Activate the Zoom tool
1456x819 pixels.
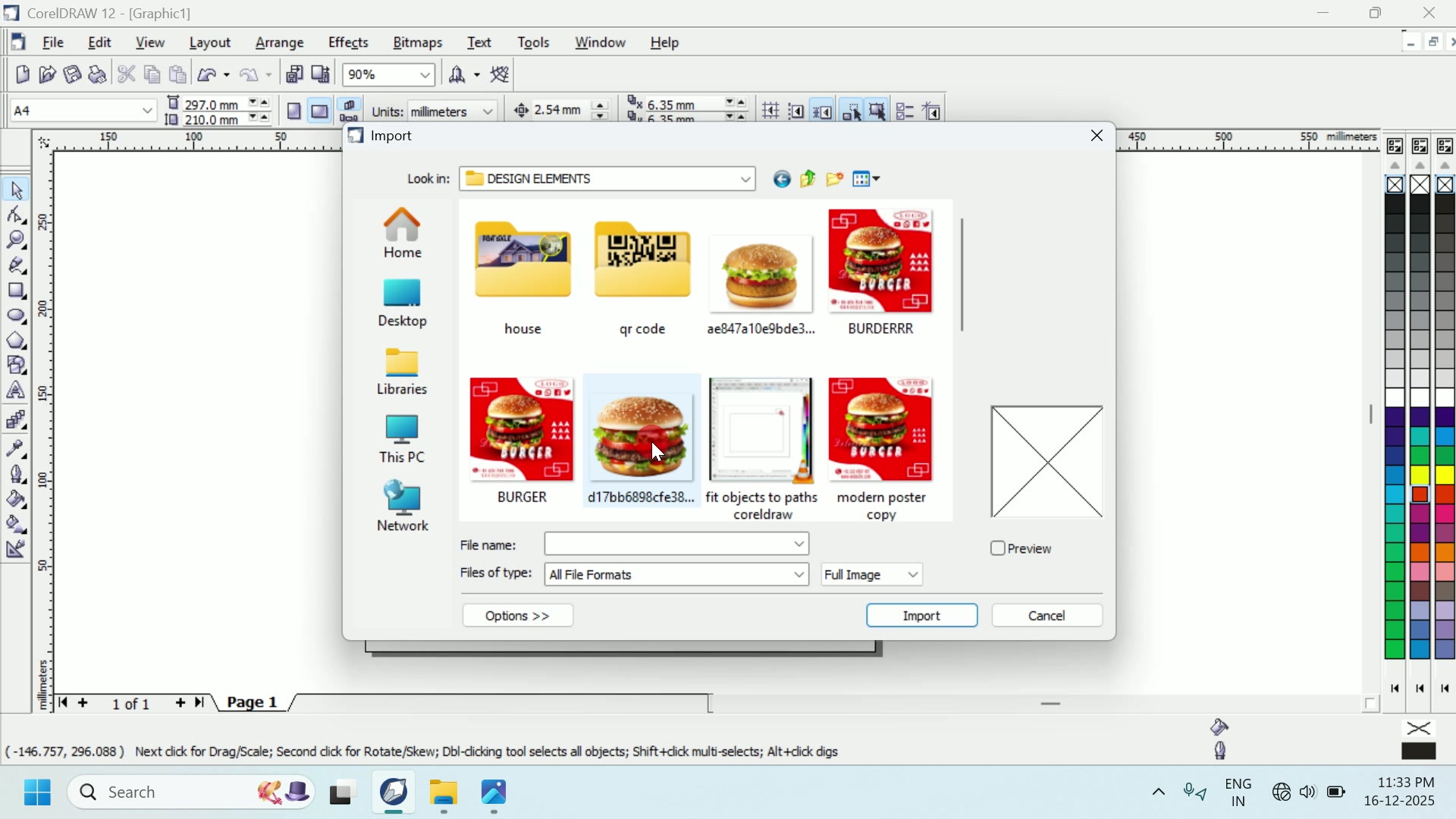(17, 240)
